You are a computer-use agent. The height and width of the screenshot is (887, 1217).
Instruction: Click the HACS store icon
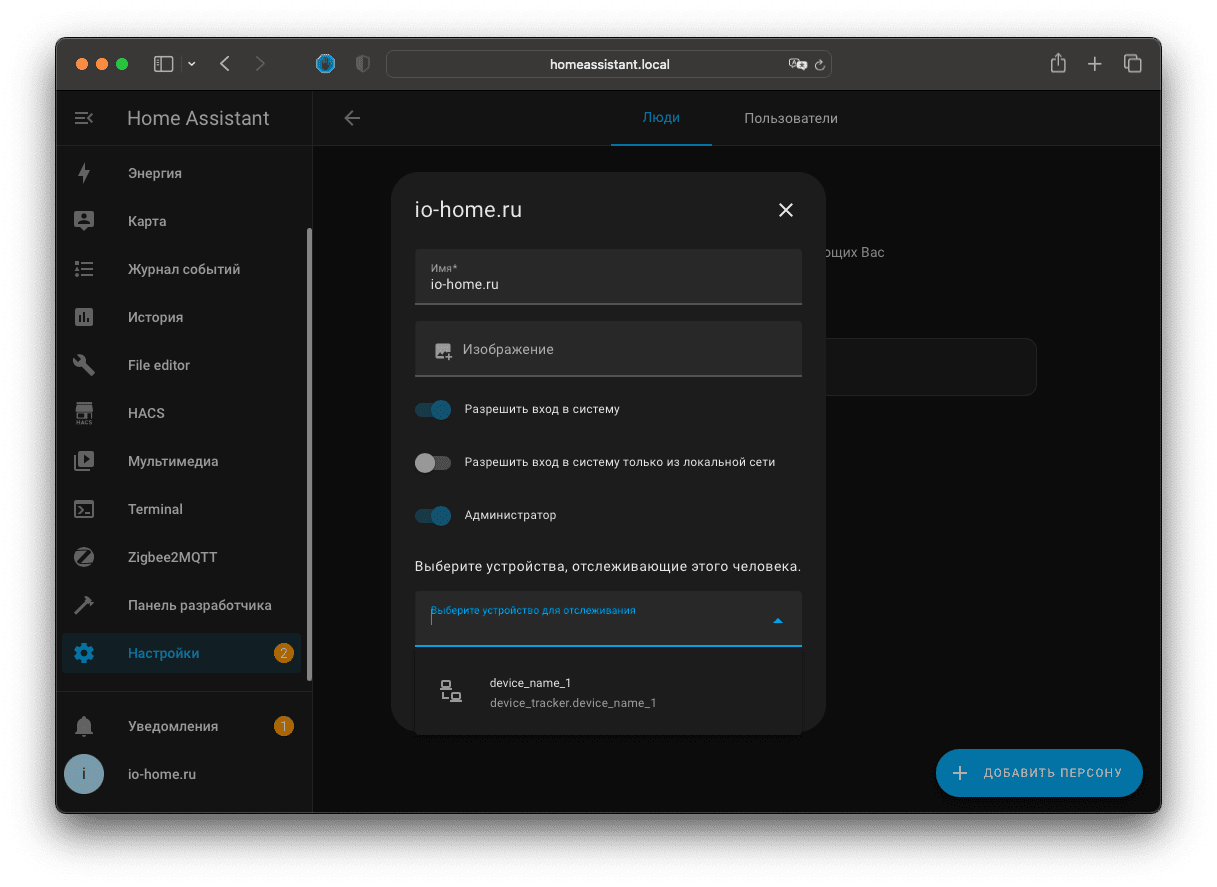[x=84, y=413]
